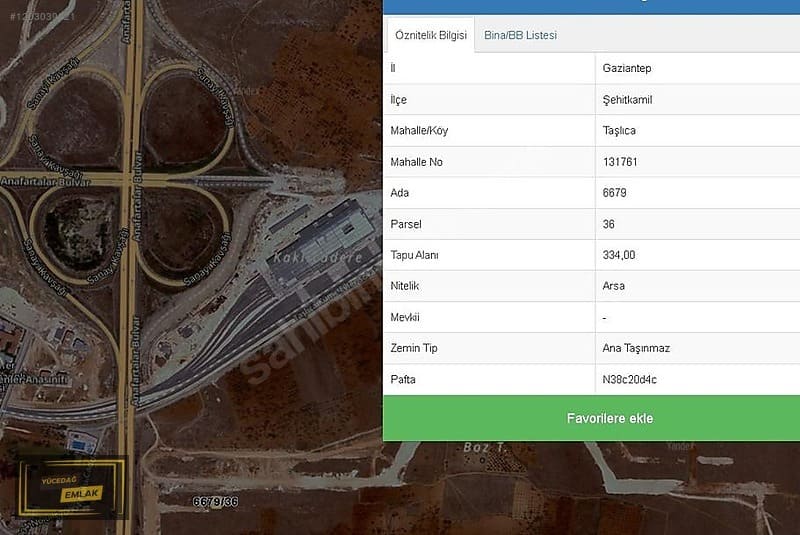Open the Bina/BB Listesi tab
Viewport: 800px width, 535px height.
coord(520,35)
